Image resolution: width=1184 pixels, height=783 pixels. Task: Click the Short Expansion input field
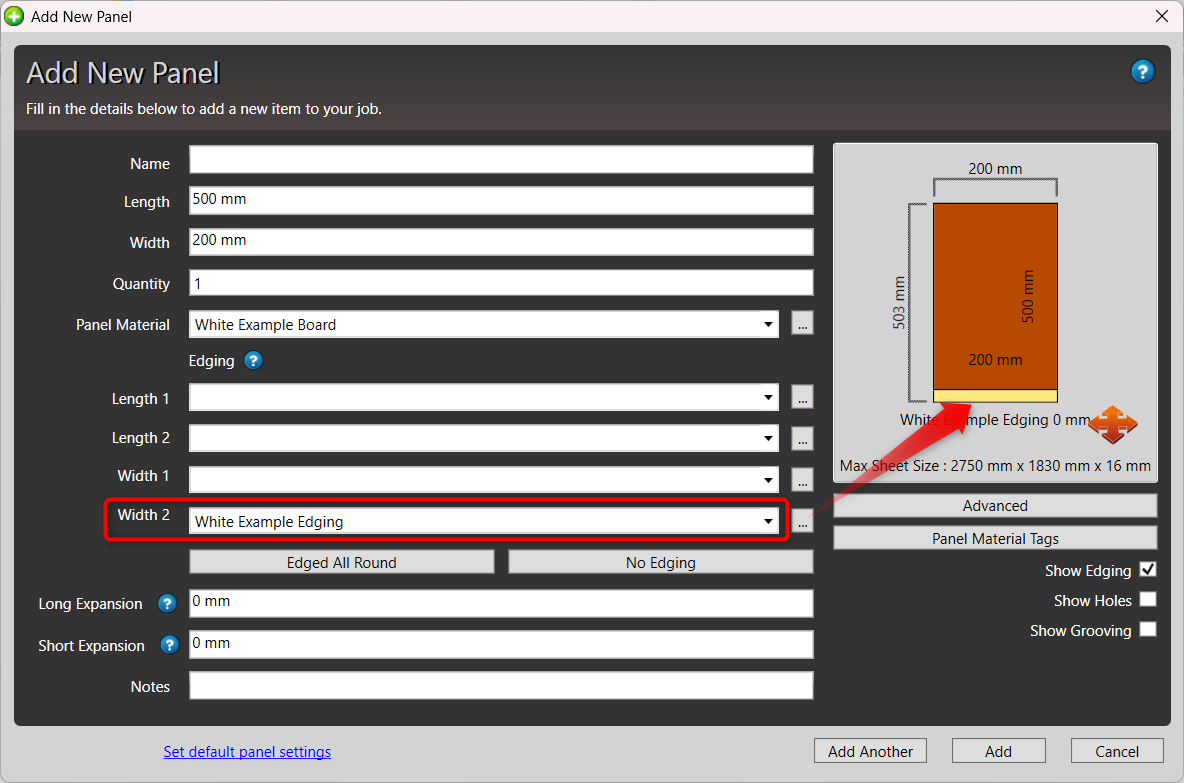click(x=501, y=645)
